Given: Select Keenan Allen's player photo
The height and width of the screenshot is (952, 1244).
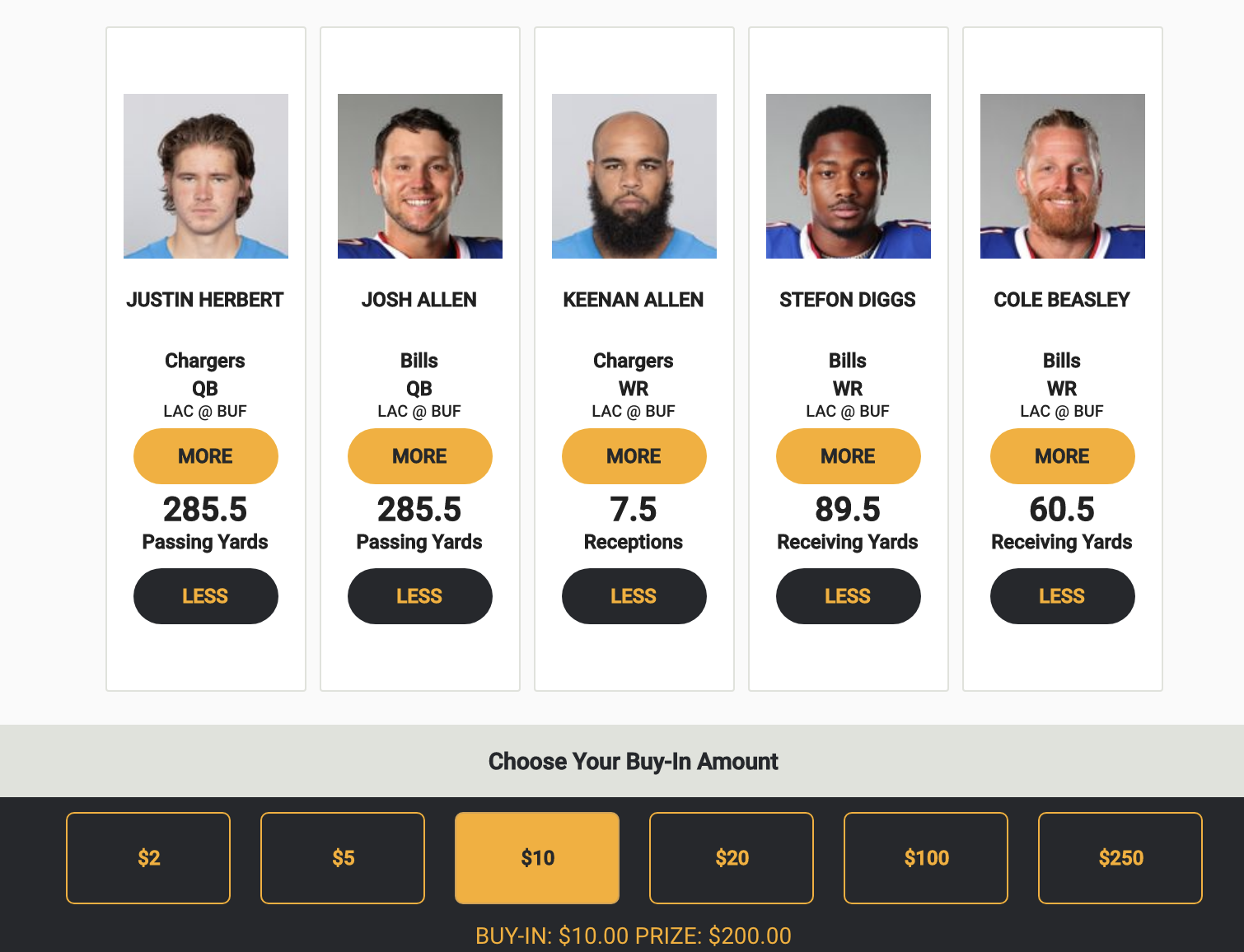Looking at the screenshot, I should point(634,175).
